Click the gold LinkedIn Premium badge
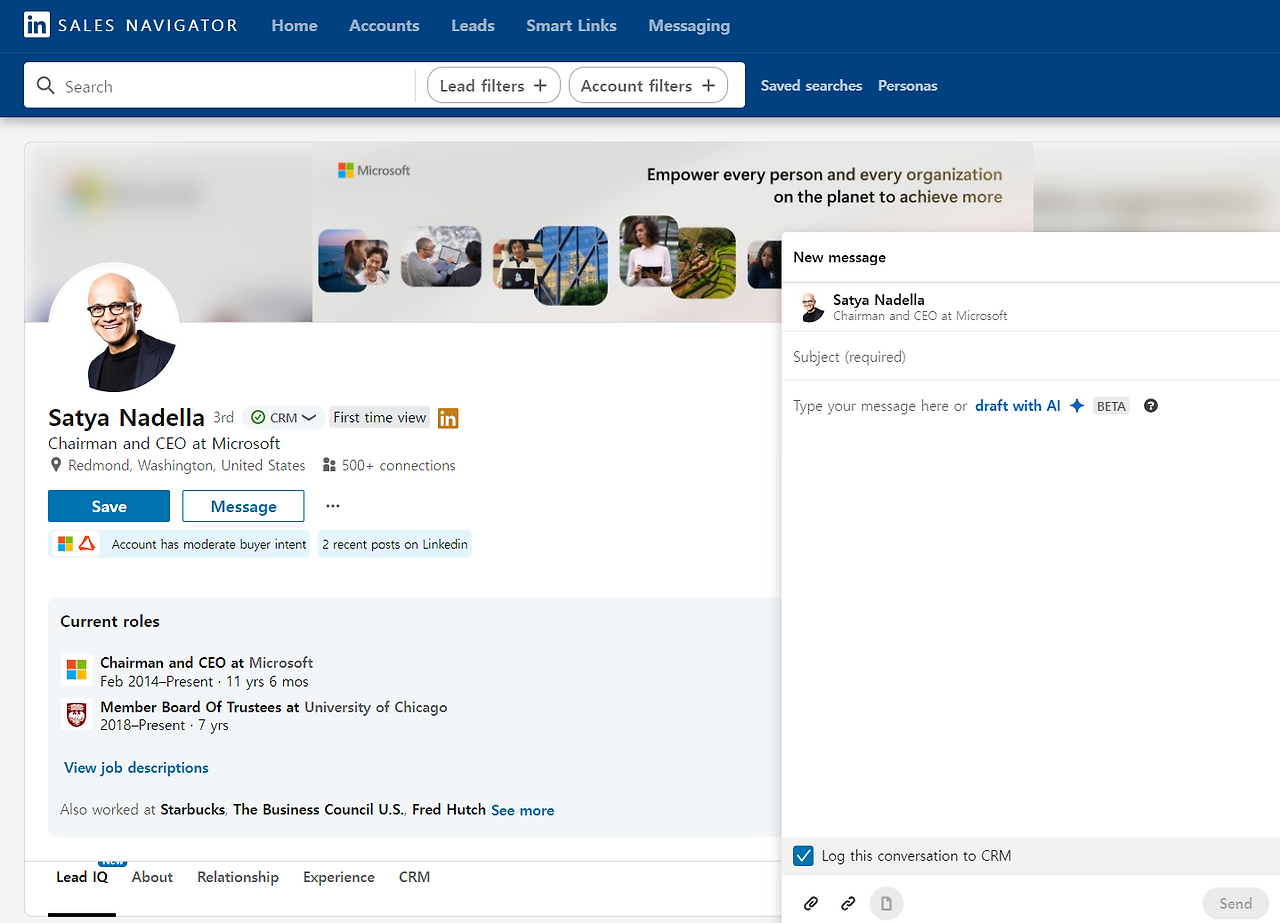 tap(448, 418)
